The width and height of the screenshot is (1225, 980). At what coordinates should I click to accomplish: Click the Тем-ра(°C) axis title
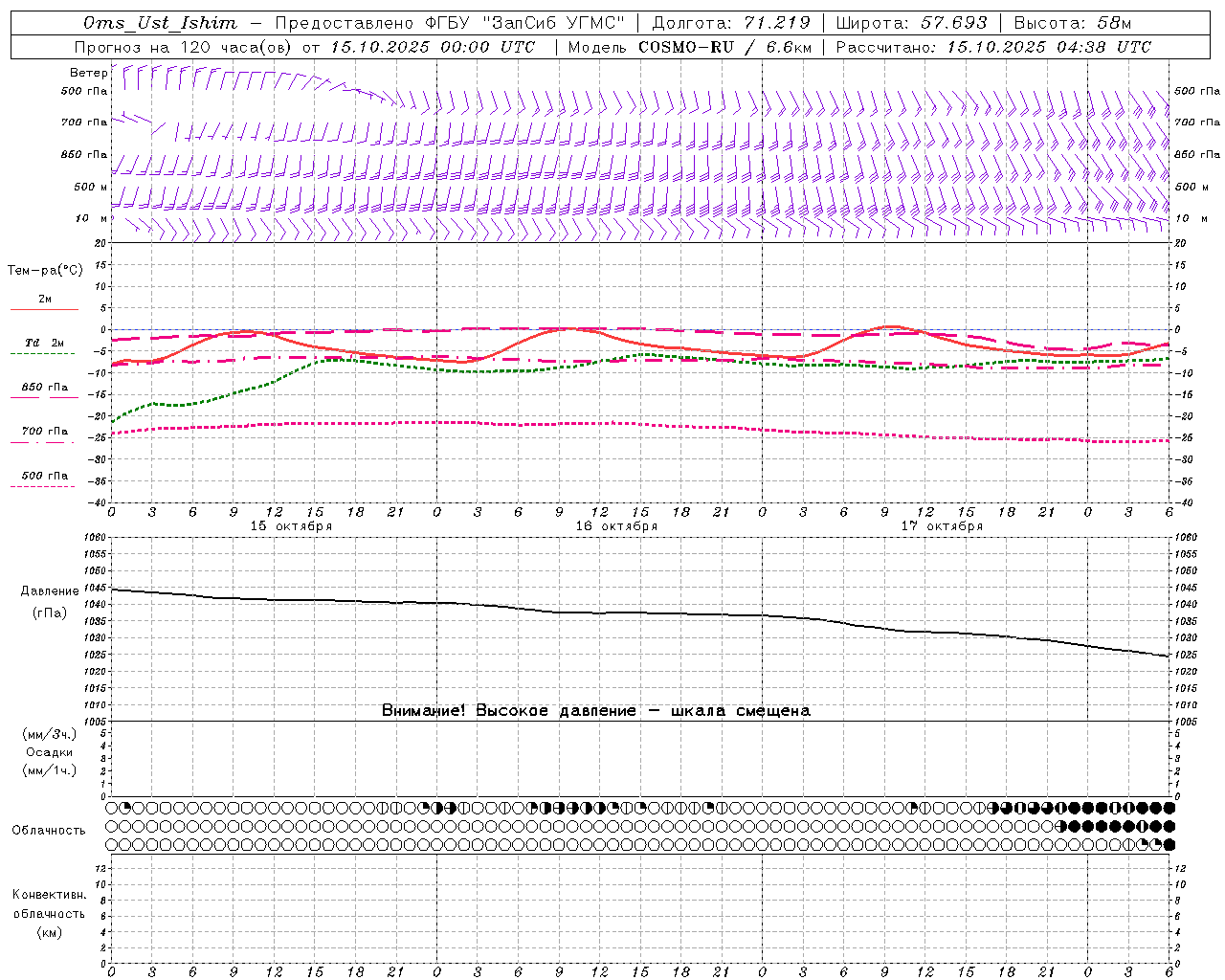45,271
